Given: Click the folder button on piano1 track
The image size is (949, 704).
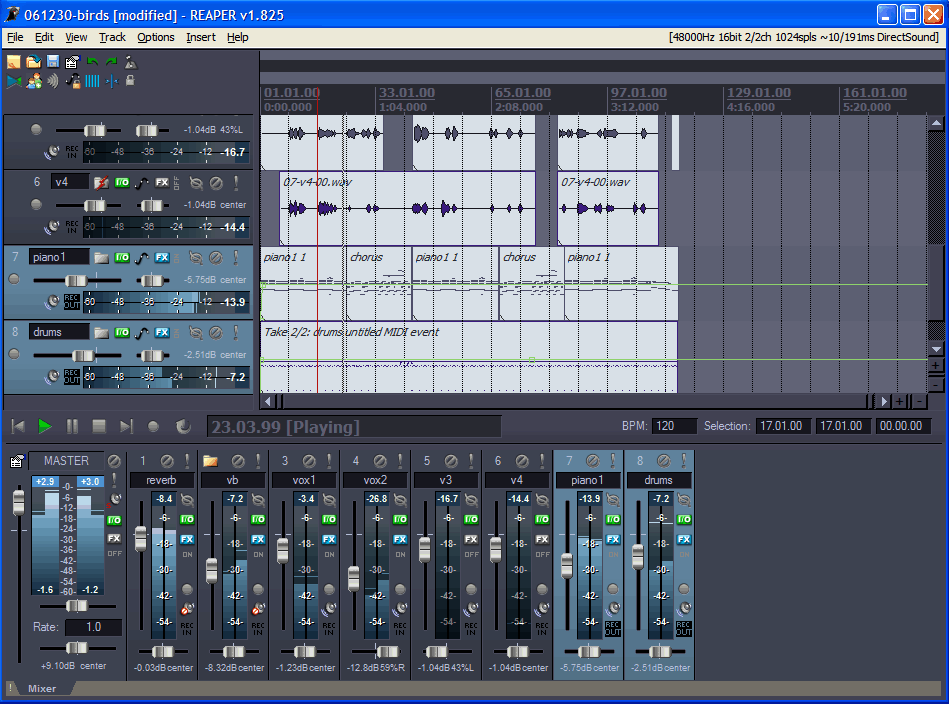Looking at the screenshot, I should click(x=101, y=257).
